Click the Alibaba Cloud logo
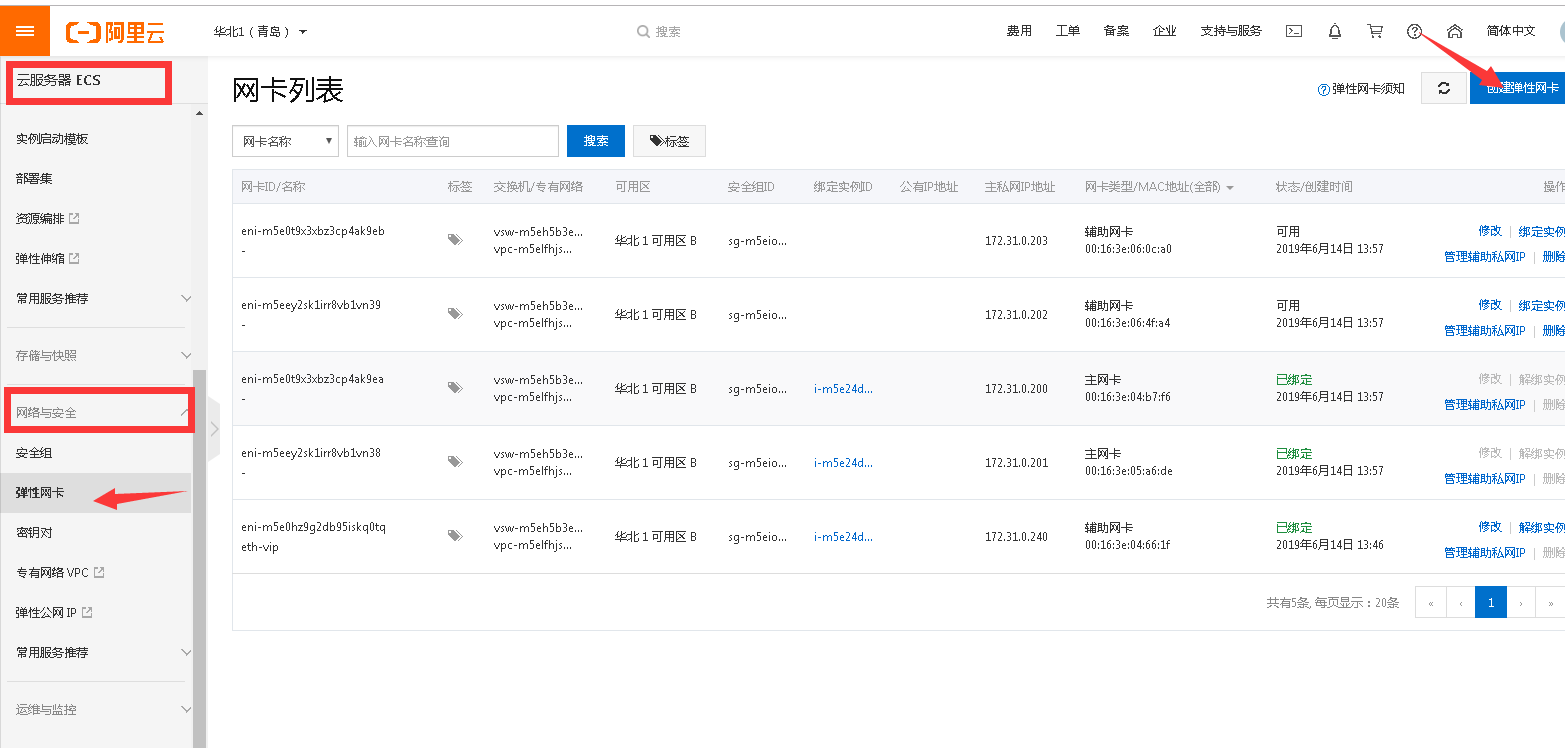 pos(115,32)
